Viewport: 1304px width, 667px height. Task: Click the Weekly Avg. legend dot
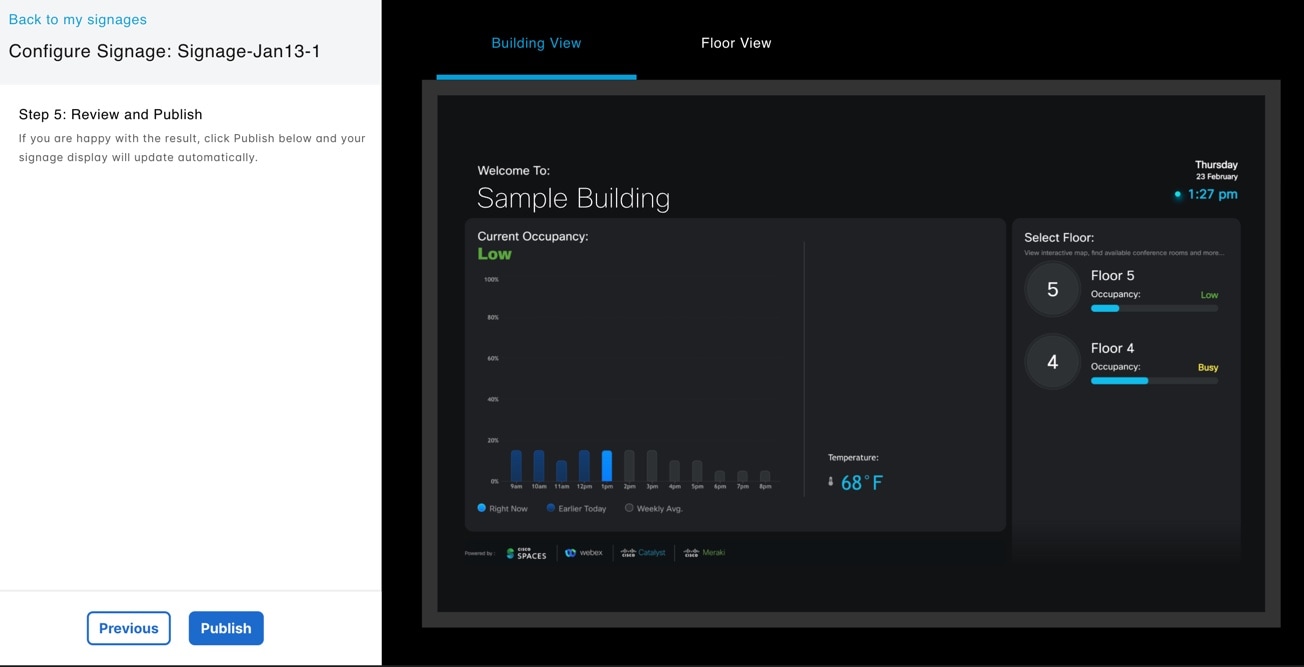tap(629, 508)
